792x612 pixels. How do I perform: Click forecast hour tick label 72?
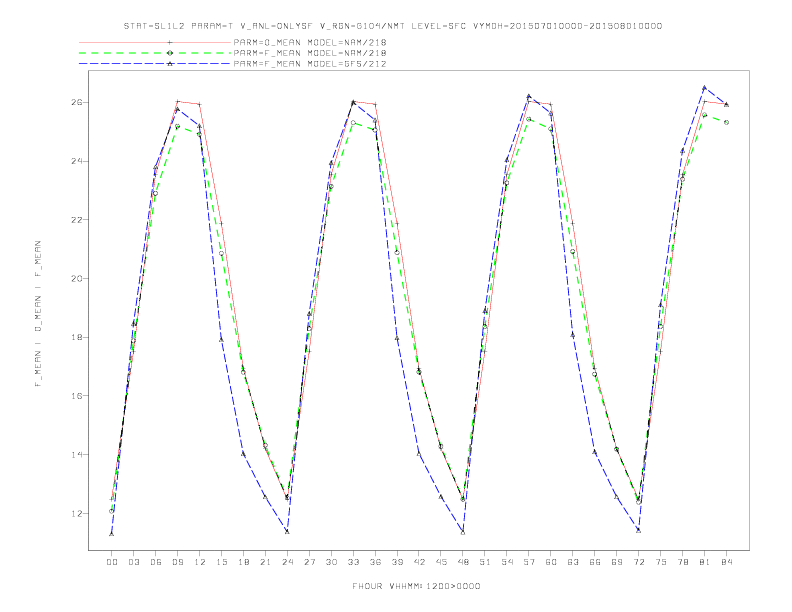[638, 562]
